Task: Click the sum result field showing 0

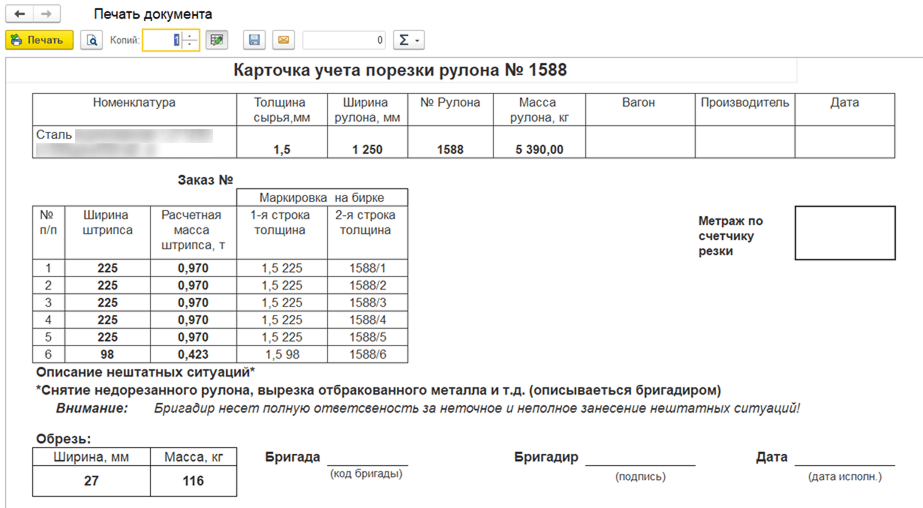Action: [344, 40]
